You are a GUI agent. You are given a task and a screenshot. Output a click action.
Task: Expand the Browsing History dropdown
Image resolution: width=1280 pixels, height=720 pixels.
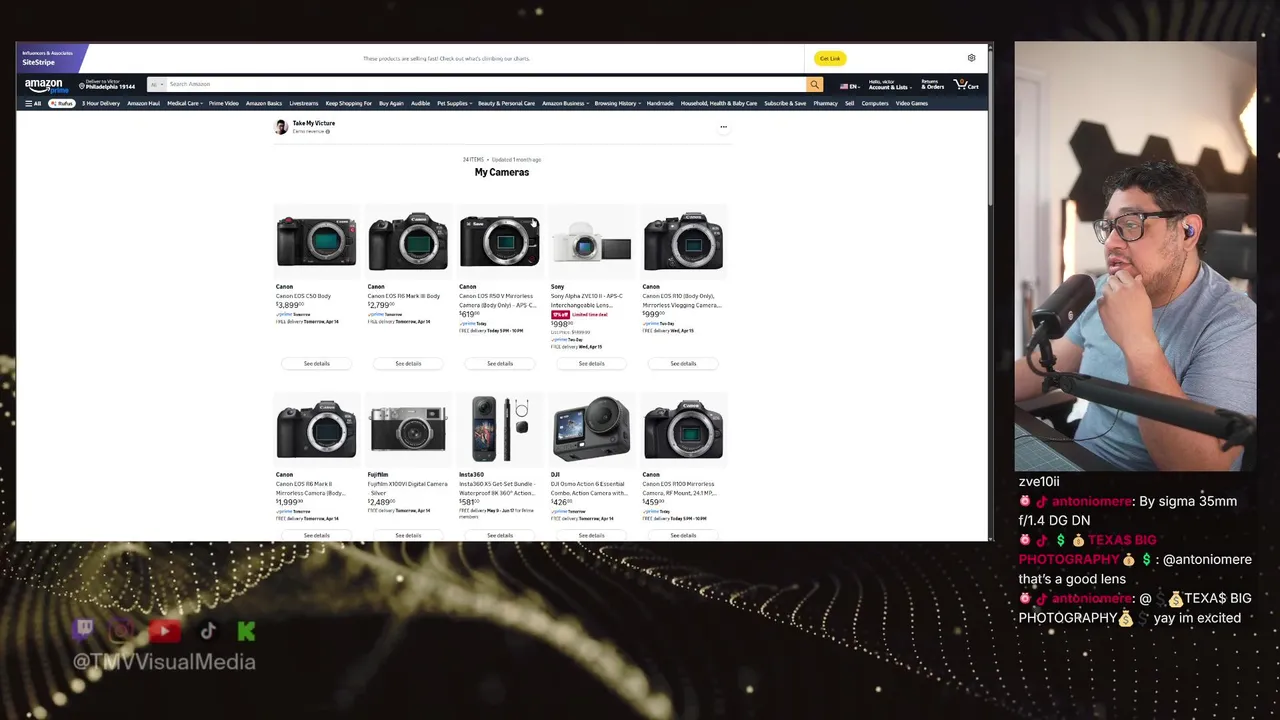click(617, 103)
